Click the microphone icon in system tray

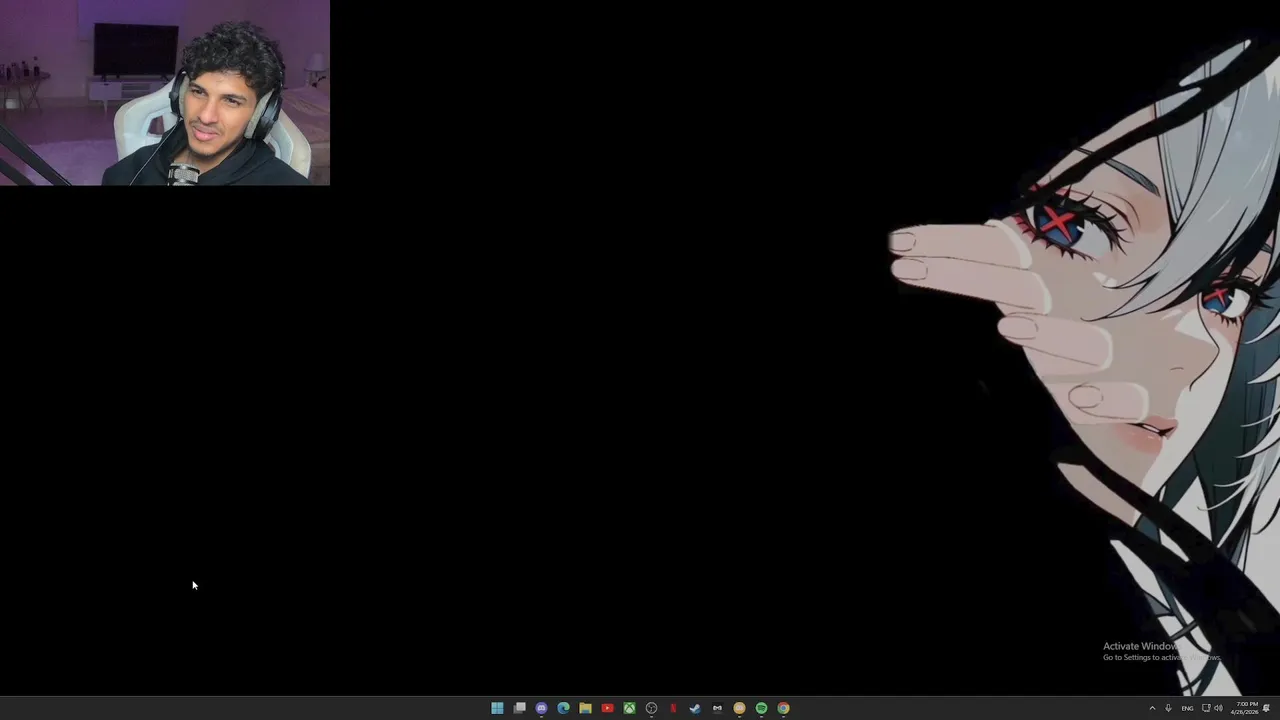click(x=1168, y=708)
